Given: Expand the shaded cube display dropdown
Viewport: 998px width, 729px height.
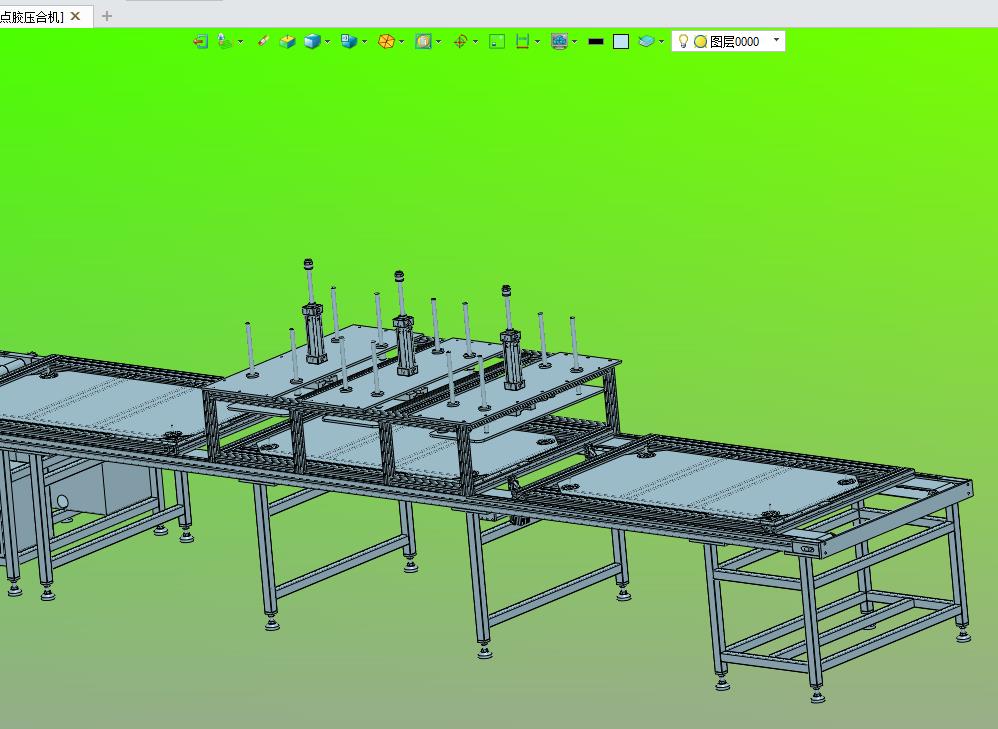Looking at the screenshot, I should click(327, 41).
